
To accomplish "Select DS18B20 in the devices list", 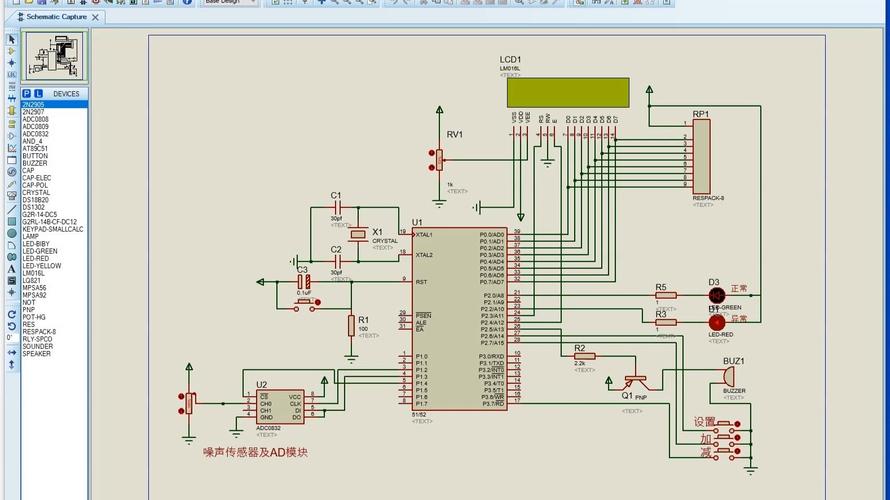I will tap(54, 200).
